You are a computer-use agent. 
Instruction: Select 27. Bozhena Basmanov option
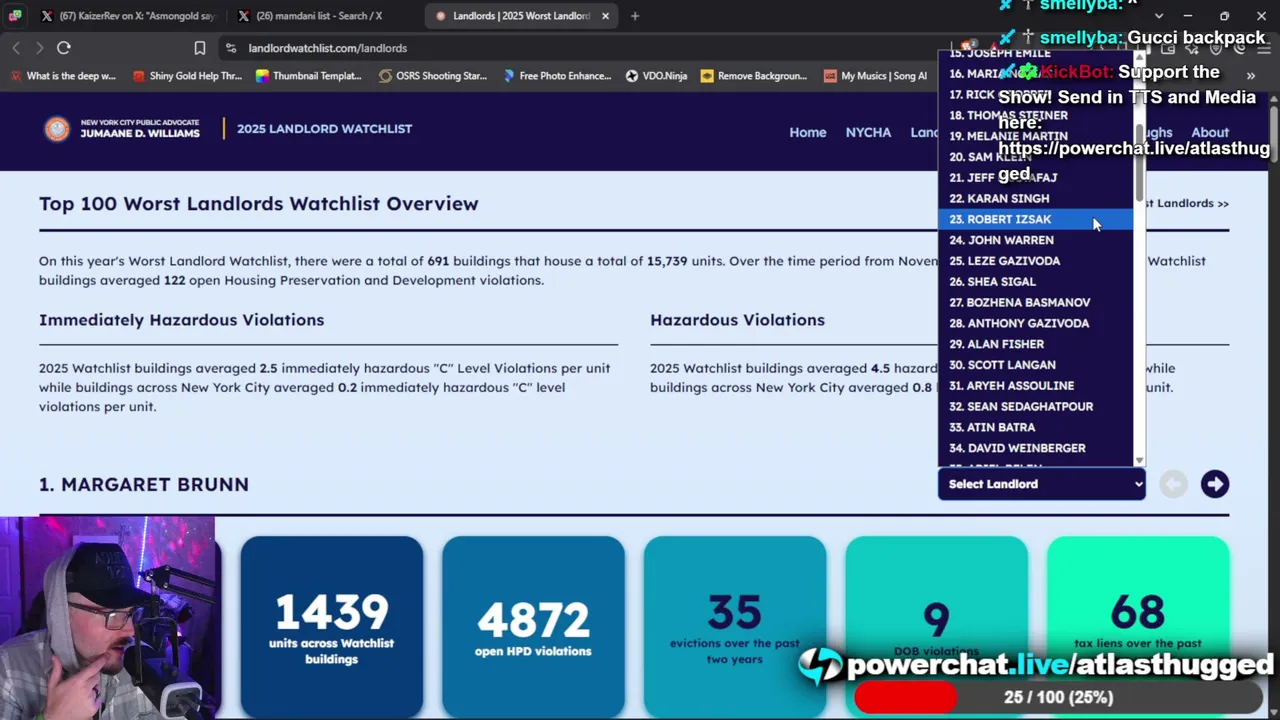(1035, 302)
